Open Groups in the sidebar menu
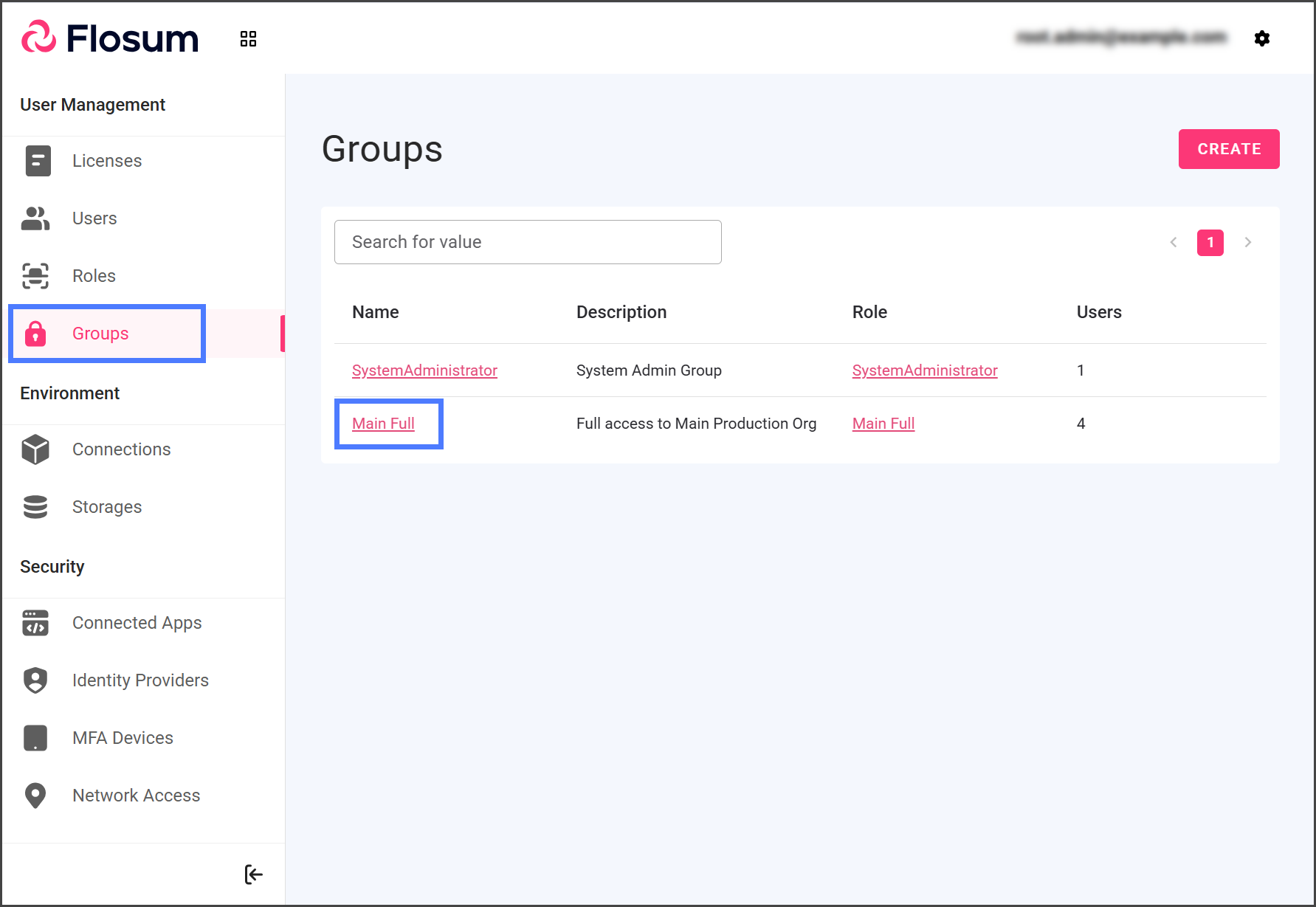Image resolution: width=1316 pixels, height=907 pixels. click(100, 334)
